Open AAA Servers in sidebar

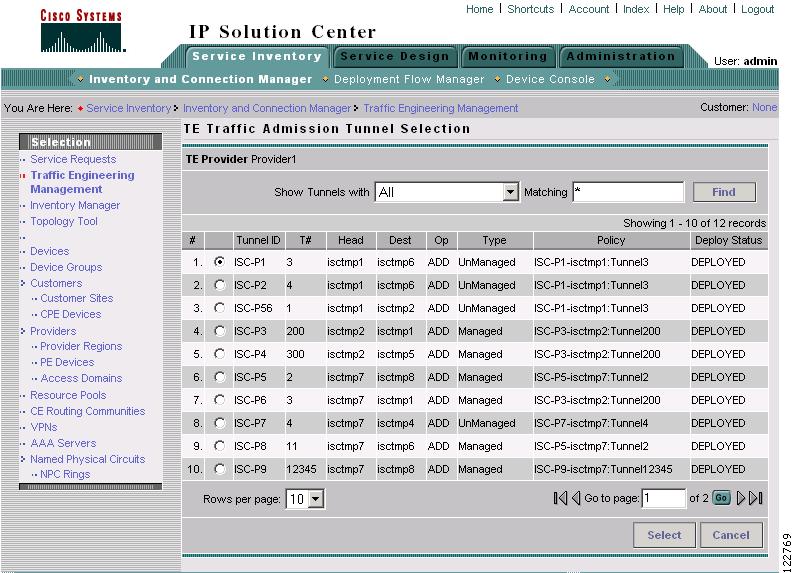point(63,443)
